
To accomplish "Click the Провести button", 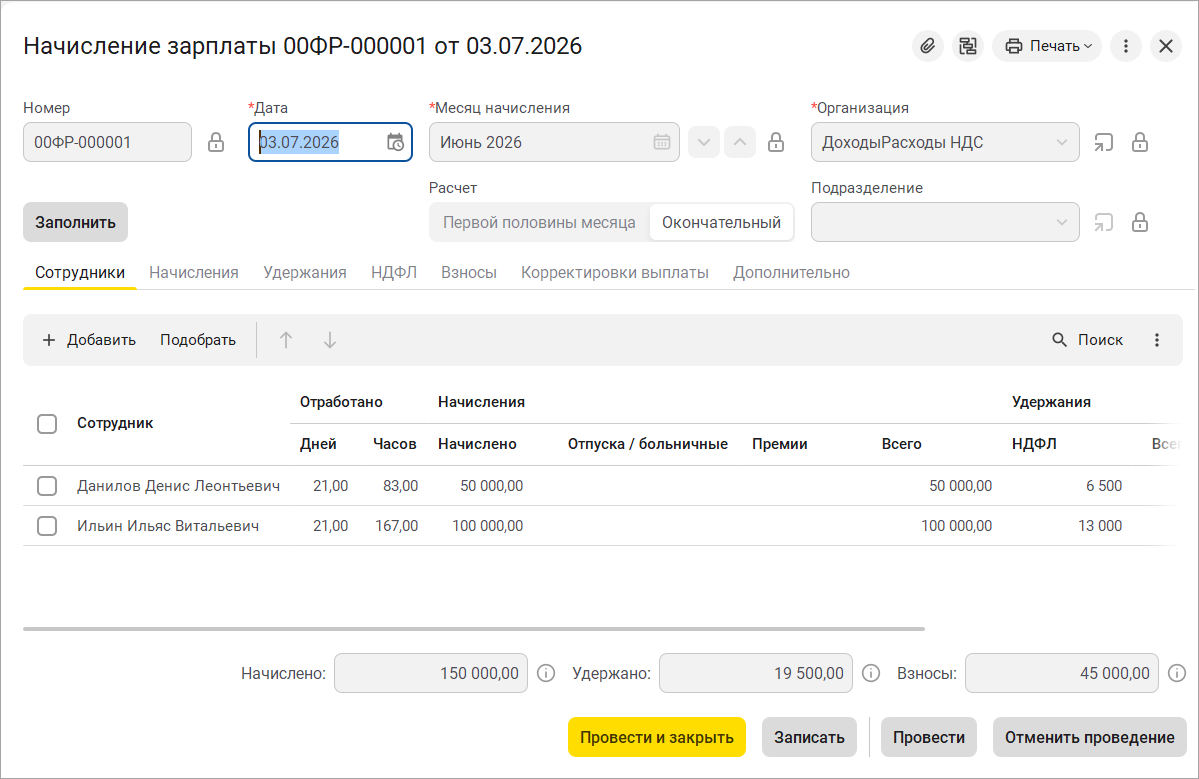I will click(929, 737).
